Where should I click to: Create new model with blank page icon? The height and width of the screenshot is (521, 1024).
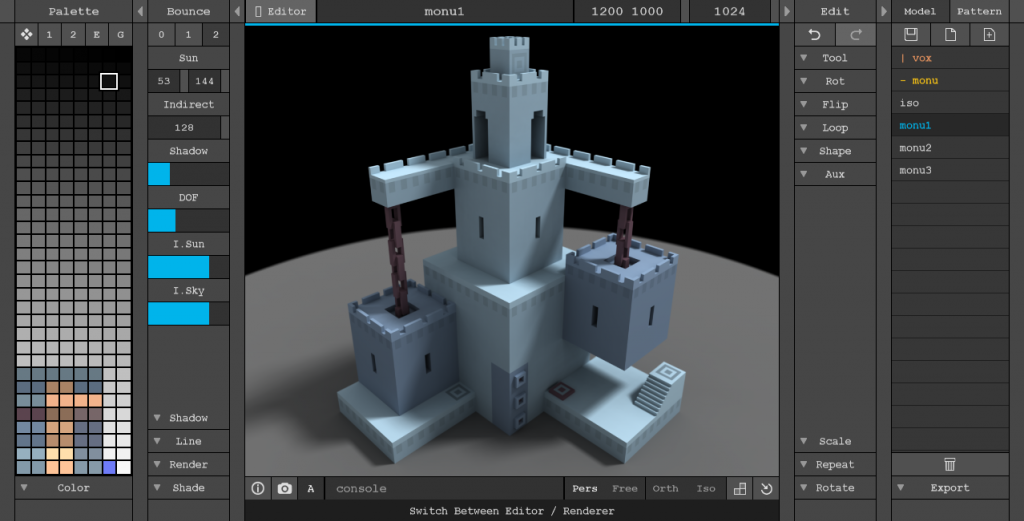coord(950,35)
